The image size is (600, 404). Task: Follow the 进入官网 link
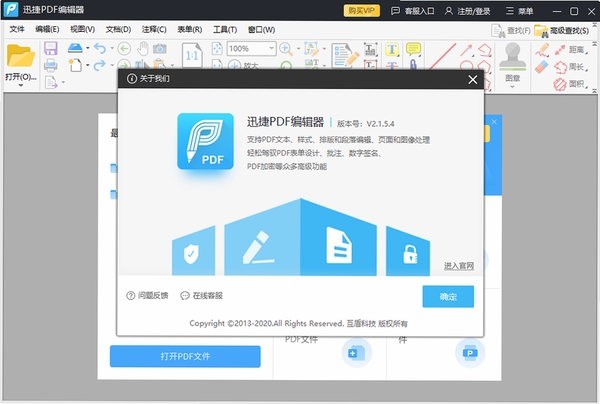459,266
